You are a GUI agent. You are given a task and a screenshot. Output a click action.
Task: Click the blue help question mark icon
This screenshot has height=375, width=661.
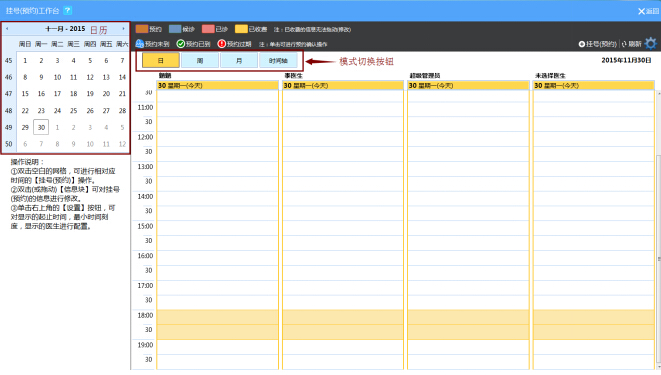pos(67,11)
